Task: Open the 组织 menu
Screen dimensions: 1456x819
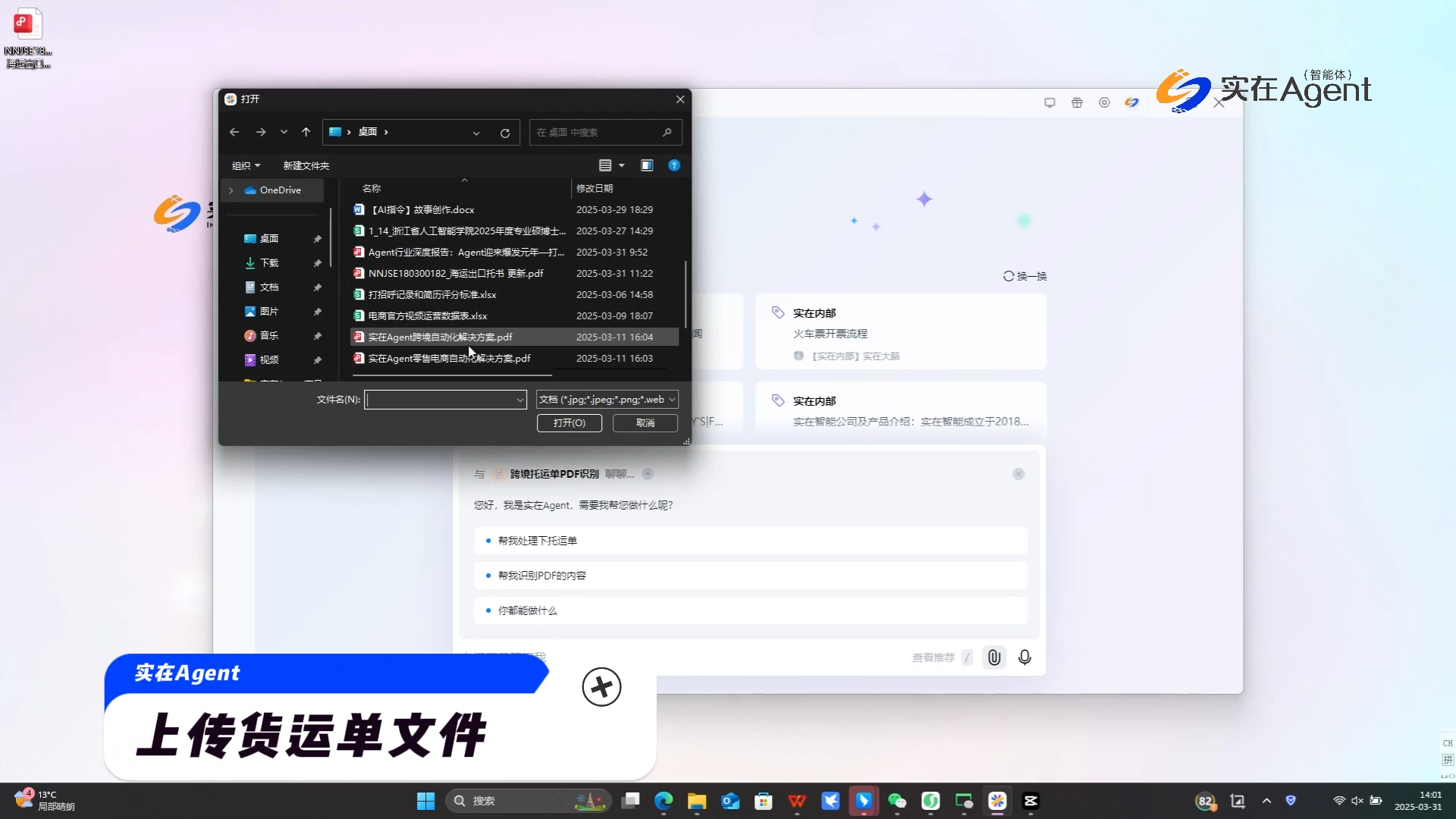Action: [x=246, y=165]
